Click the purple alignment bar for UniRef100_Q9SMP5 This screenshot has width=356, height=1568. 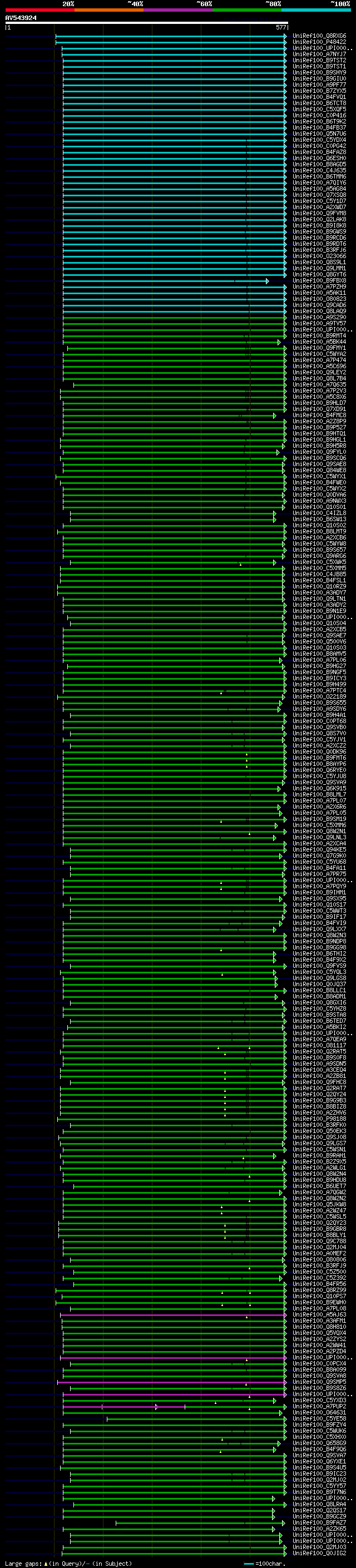[x=172, y=1382]
